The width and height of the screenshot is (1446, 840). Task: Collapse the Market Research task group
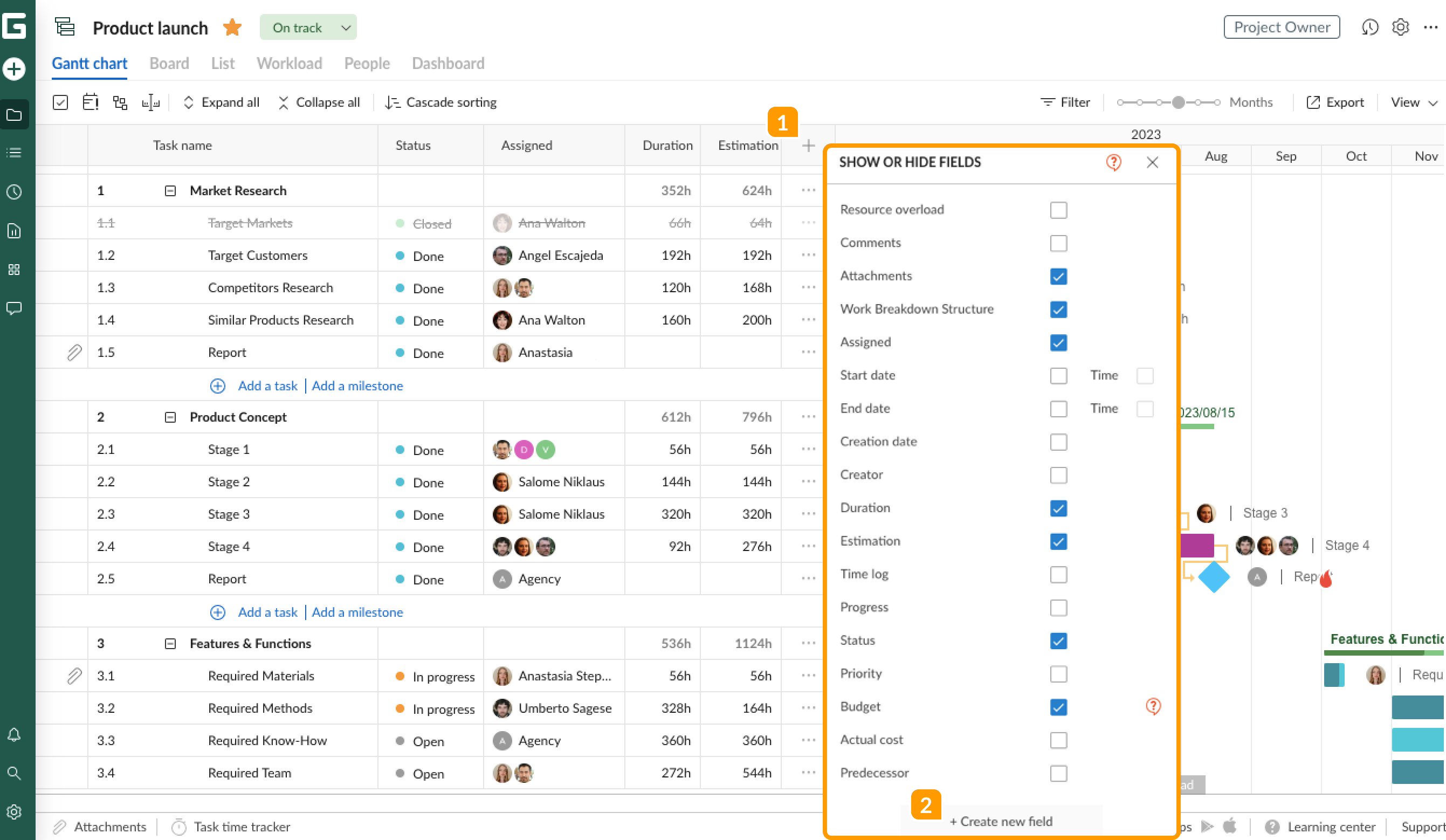pyautogui.click(x=170, y=190)
